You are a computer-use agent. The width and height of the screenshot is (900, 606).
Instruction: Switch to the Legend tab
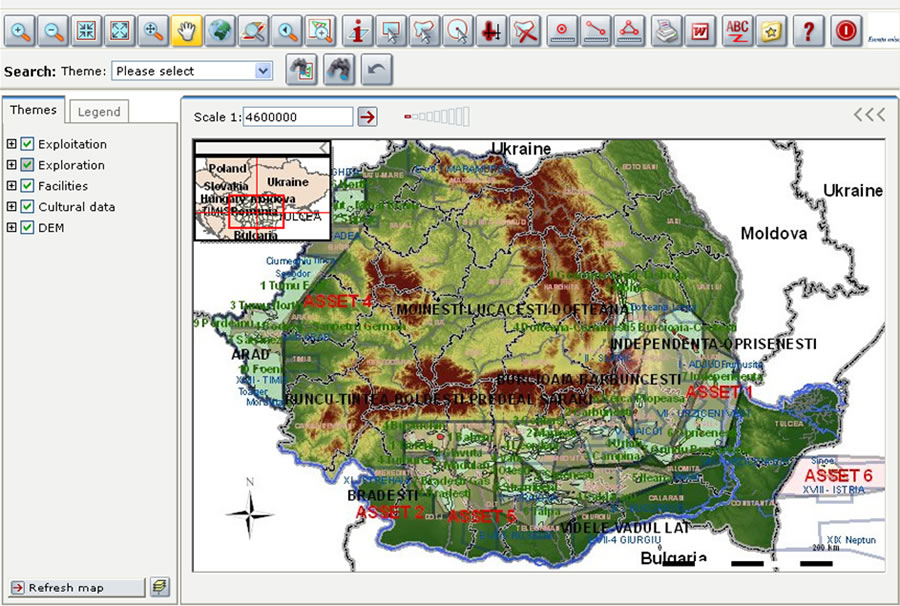click(99, 112)
